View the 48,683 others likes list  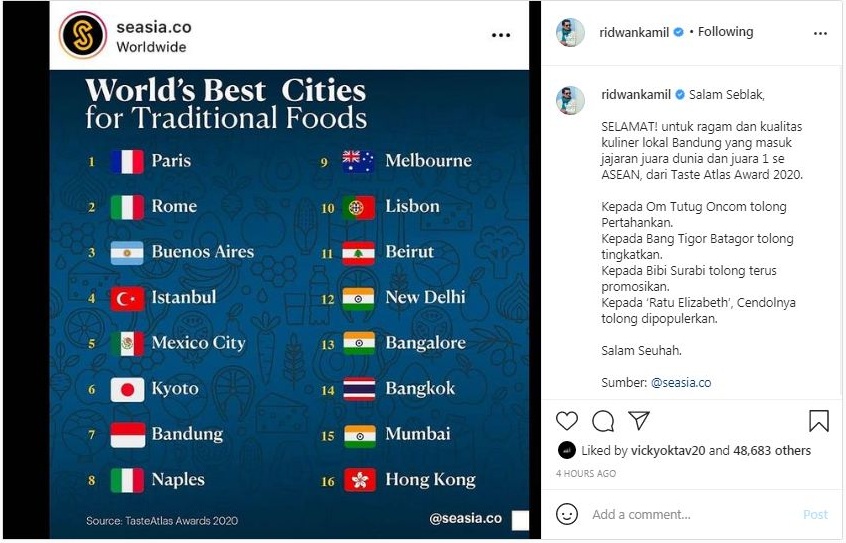click(x=770, y=451)
